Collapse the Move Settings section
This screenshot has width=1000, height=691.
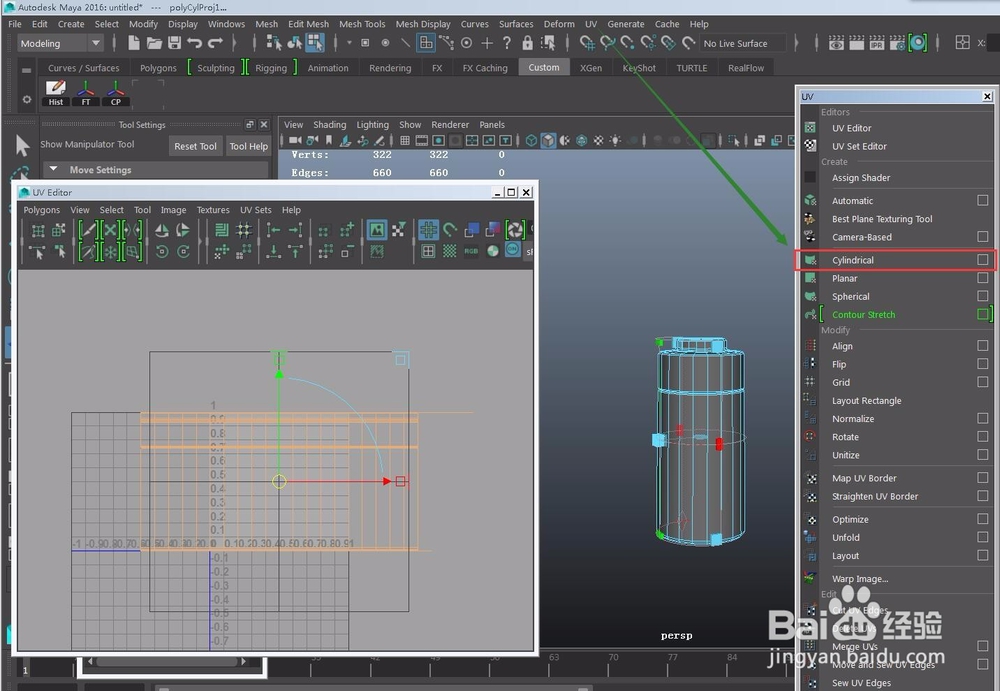(x=54, y=169)
